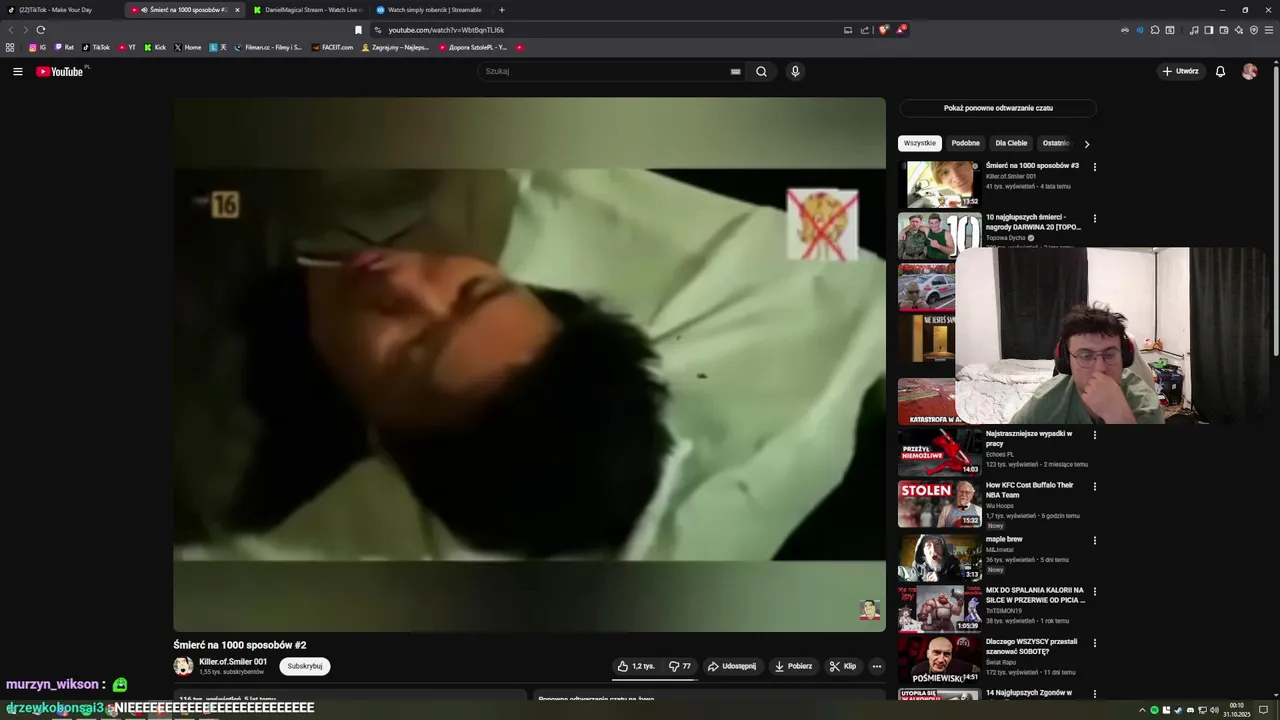Image resolution: width=1280 pixels, height=720 pixels.
Task: Subscribe with the Subskrybuj button
Action: pyautogui.click(x=305, y=666)
